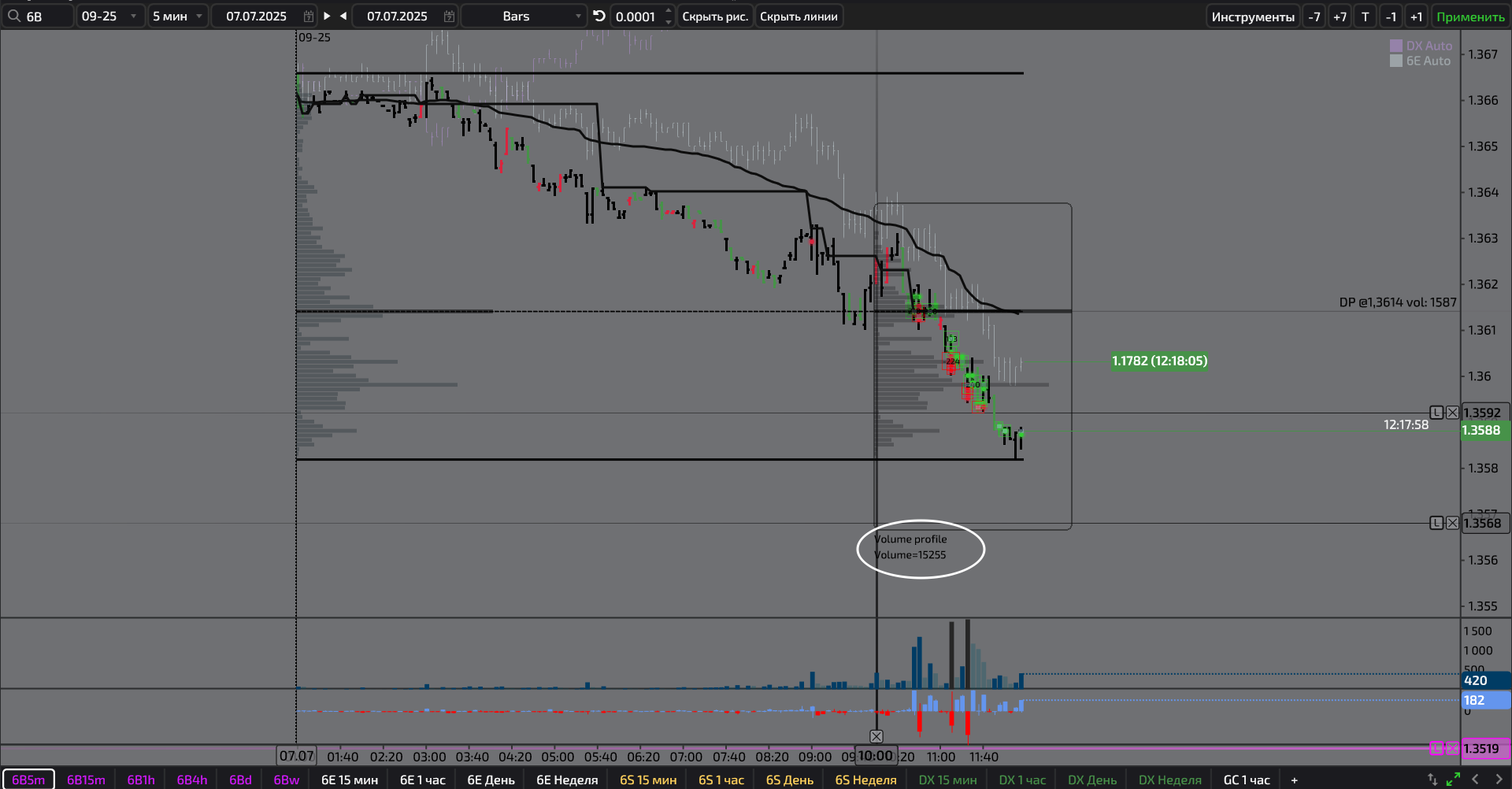1512x789 pixels.
Task: Expand the 09-25 contract dropdown
Action: click(110, 16)
